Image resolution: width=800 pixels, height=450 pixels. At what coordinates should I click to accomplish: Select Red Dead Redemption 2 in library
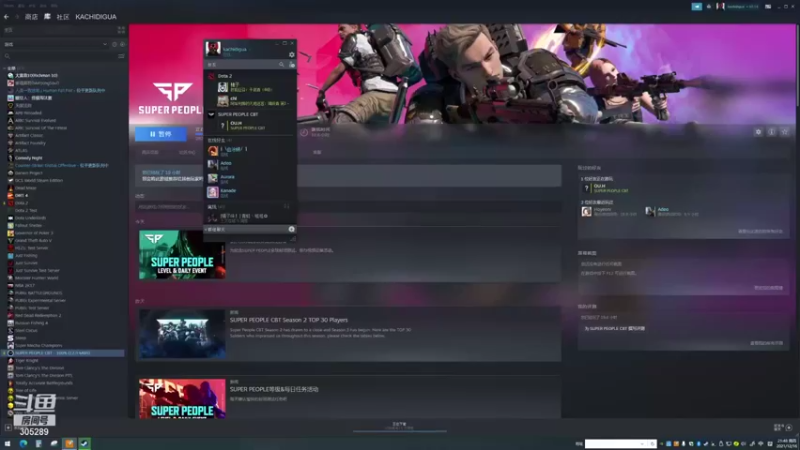click(38, 315)
